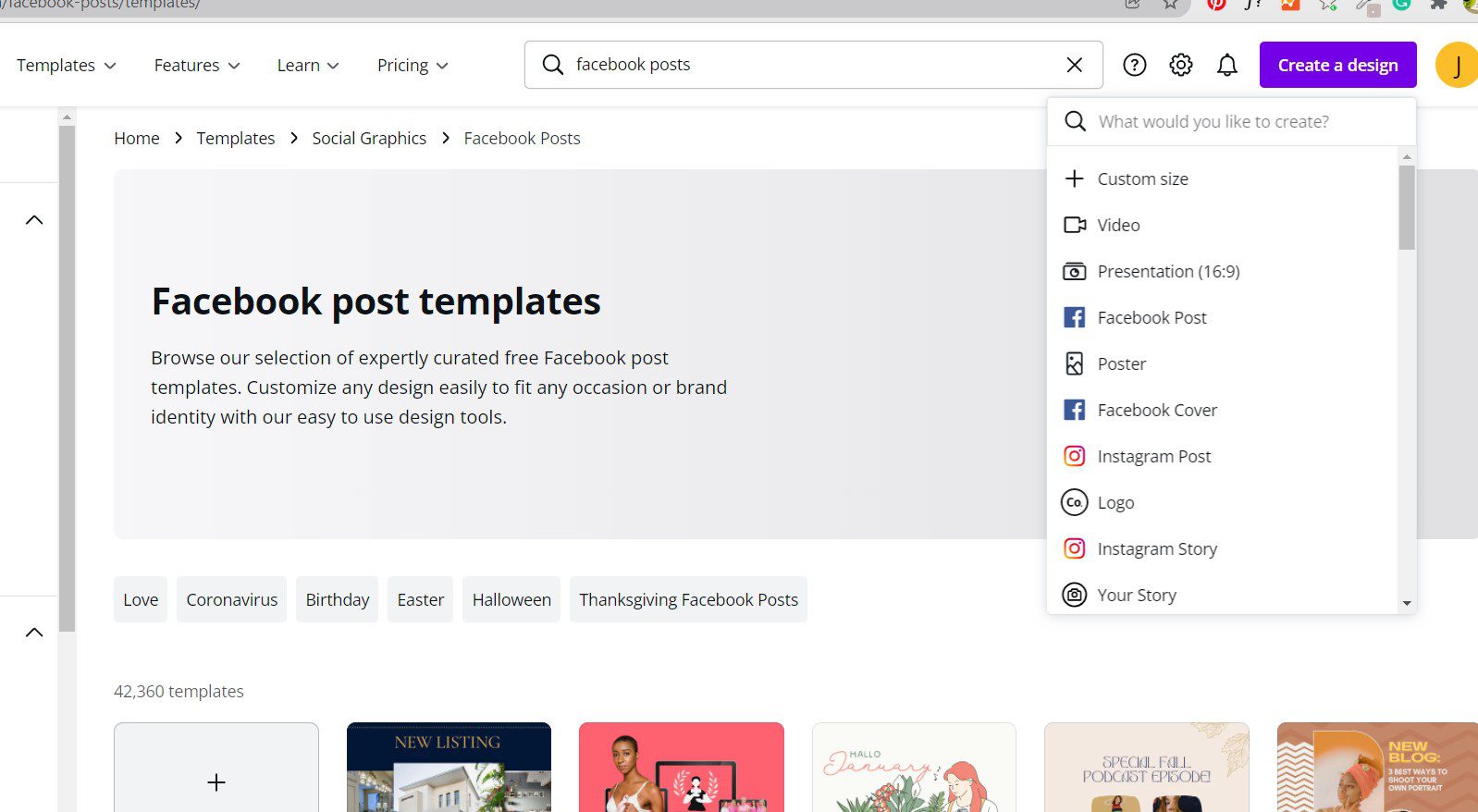Image resolution: width=1478 pixels, height=812 pixels.
Task: Click the Facebook Posts breadcrumb
Action: pyautogui.click(x=522, y=138)
